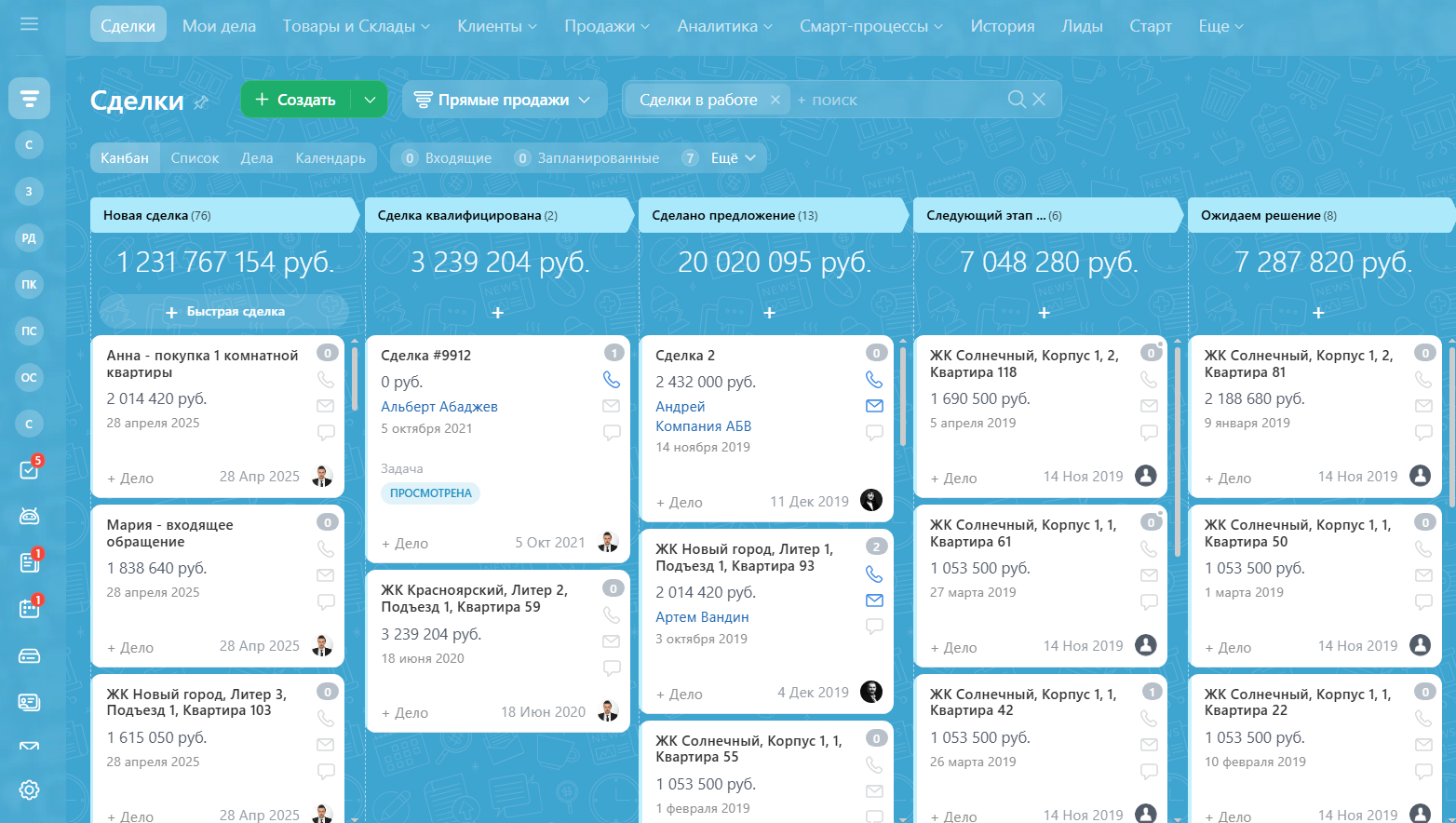Click the phone icon on the Сделка #9912 card

coord(612,380)
